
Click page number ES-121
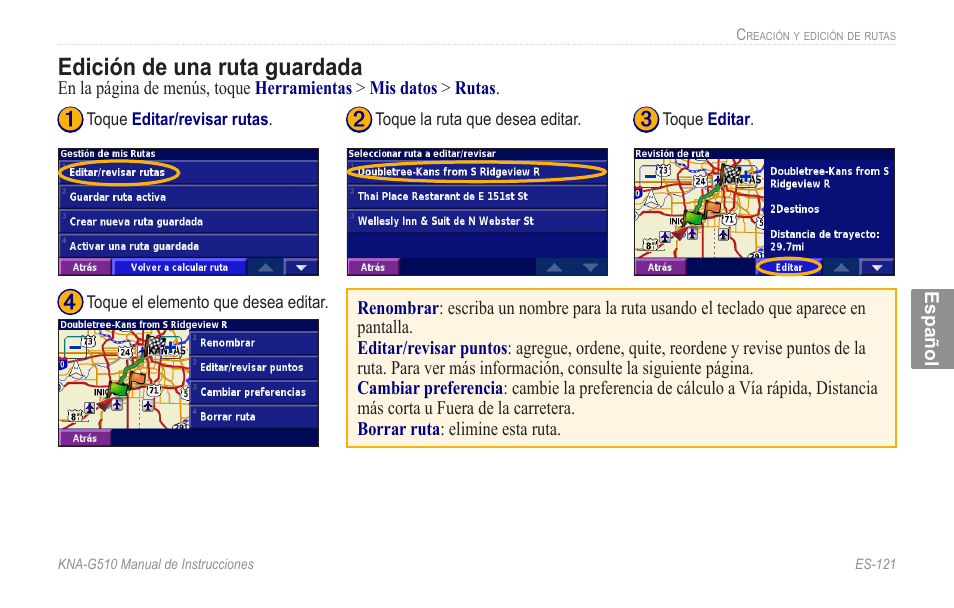tap(875, 564)
